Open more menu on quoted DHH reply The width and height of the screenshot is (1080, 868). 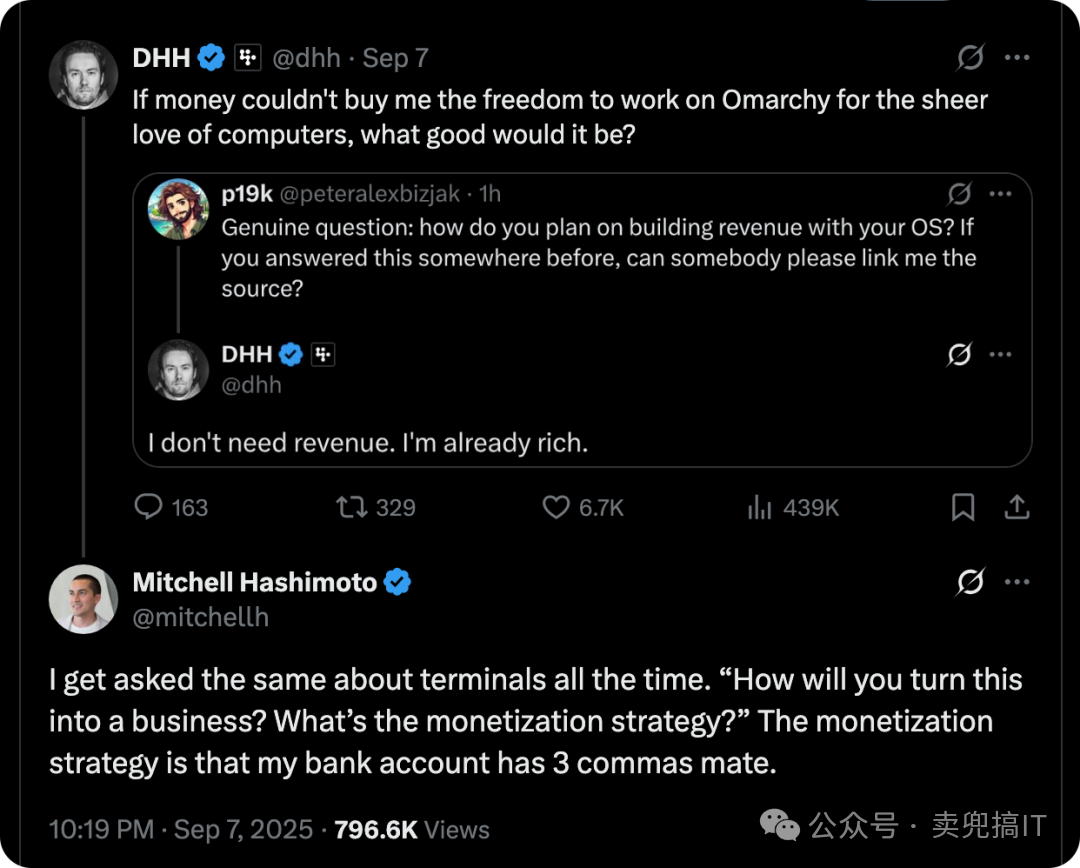(x=1000, y=354)
